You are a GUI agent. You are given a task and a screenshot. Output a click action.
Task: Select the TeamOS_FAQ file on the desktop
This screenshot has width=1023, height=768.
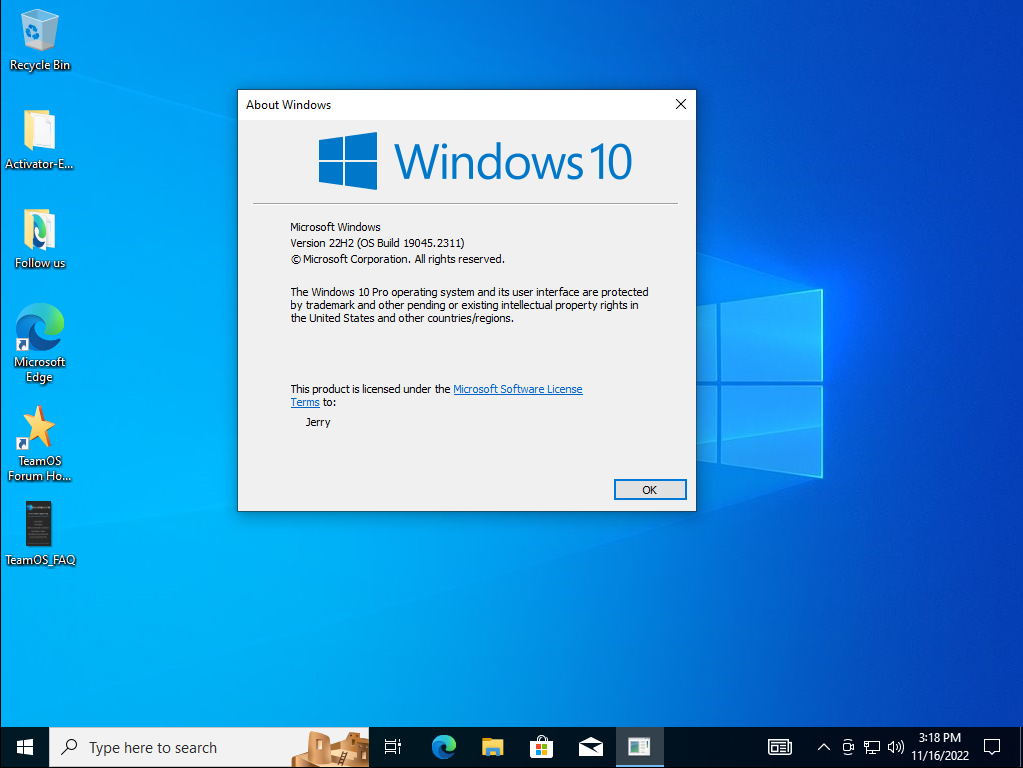(x=40, y=531)
